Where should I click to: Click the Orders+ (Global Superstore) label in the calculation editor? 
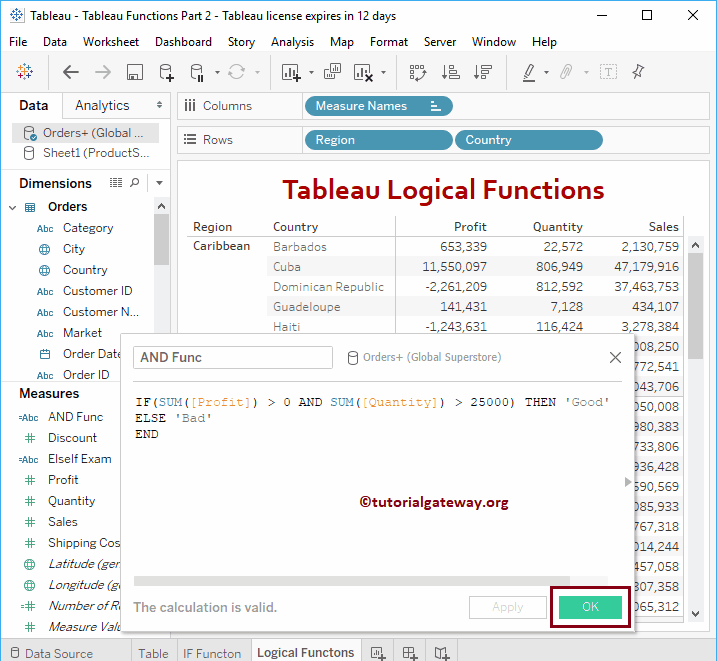[x=432, y=357]
